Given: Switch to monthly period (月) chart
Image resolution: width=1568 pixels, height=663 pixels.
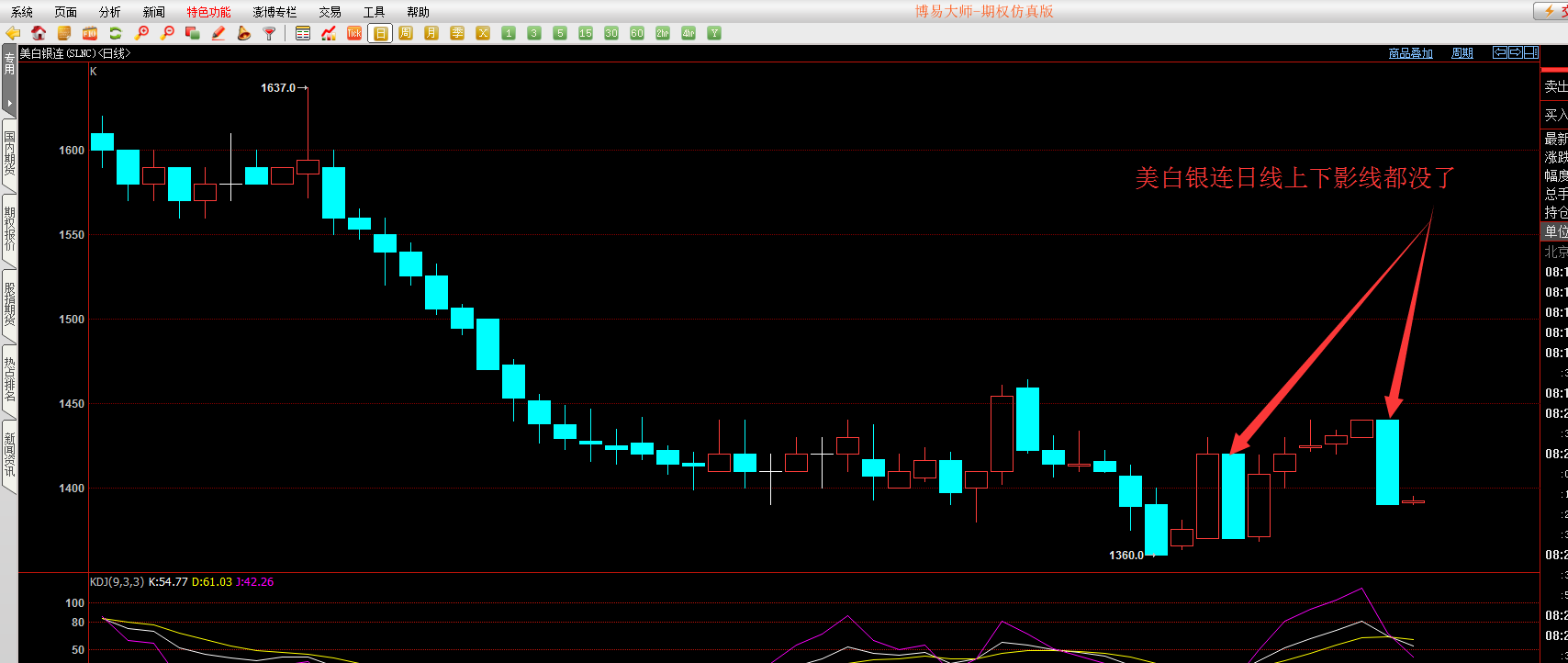Looking at the screenshot, I should point(431,33).
